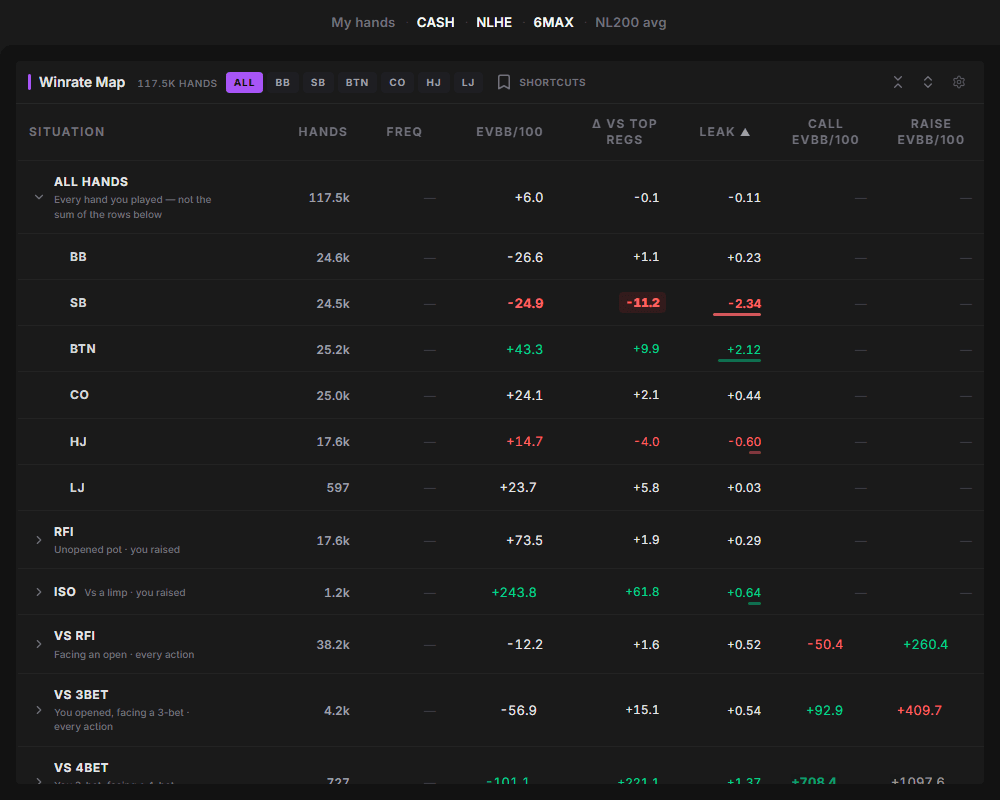Select CASH in the top bar

pyautogui.click(x=436, y=22)
